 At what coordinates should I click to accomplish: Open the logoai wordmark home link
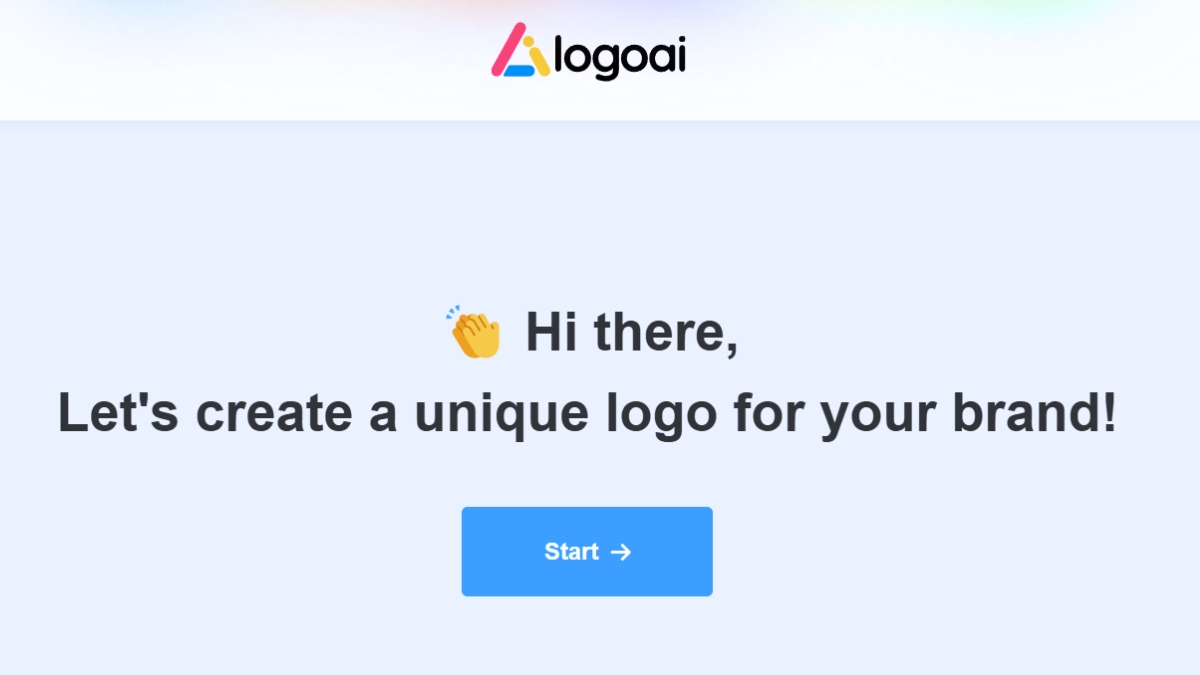620,57
